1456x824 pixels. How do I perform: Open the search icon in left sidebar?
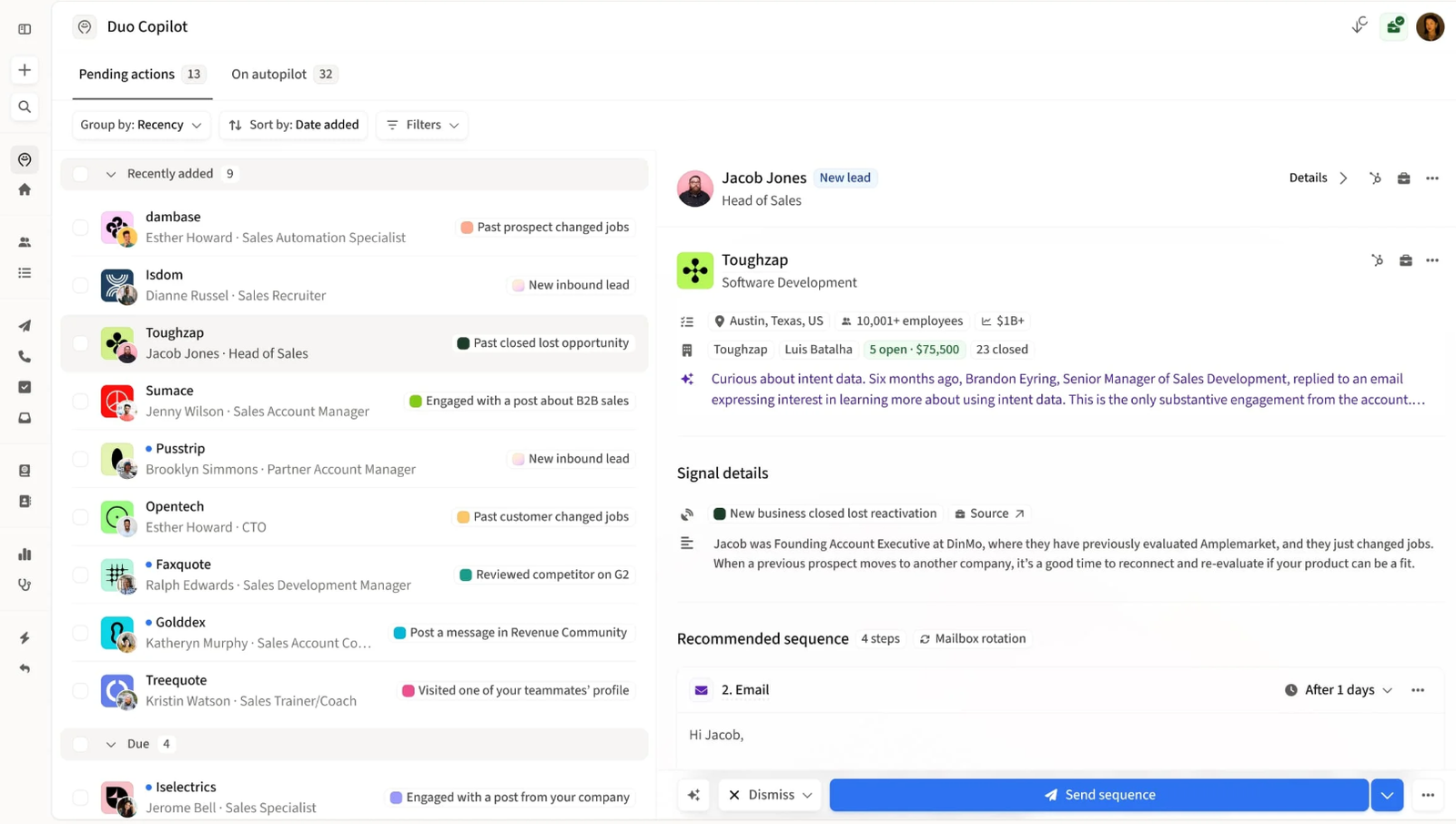point(25,107)
